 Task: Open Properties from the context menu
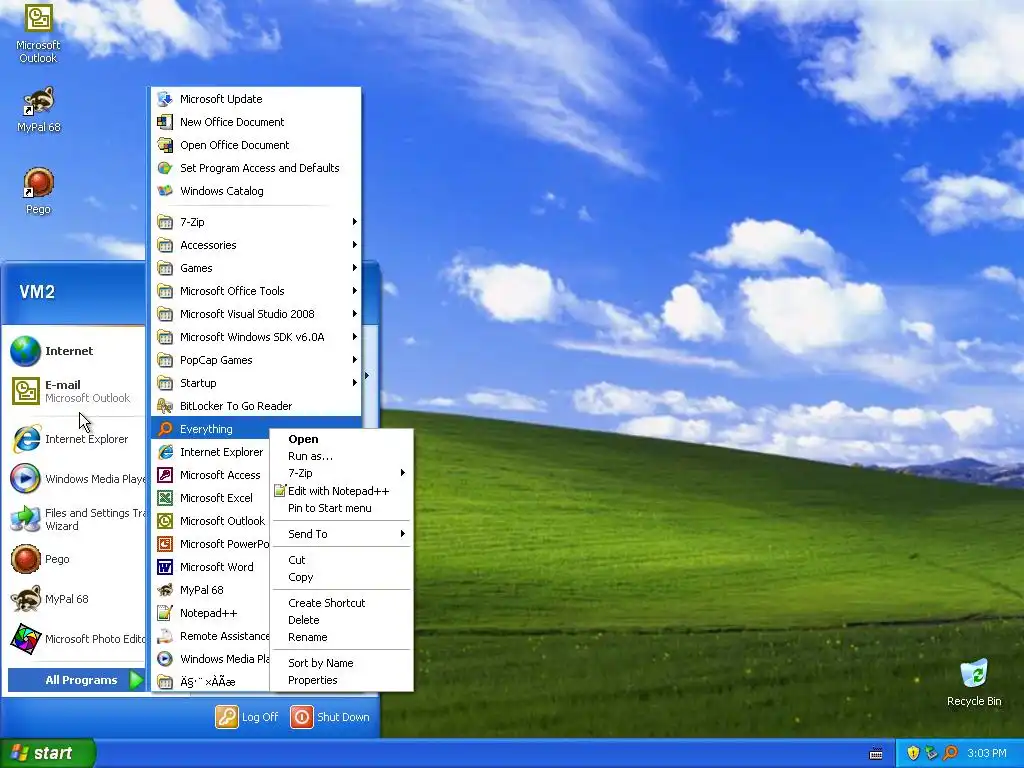[342, 680]
